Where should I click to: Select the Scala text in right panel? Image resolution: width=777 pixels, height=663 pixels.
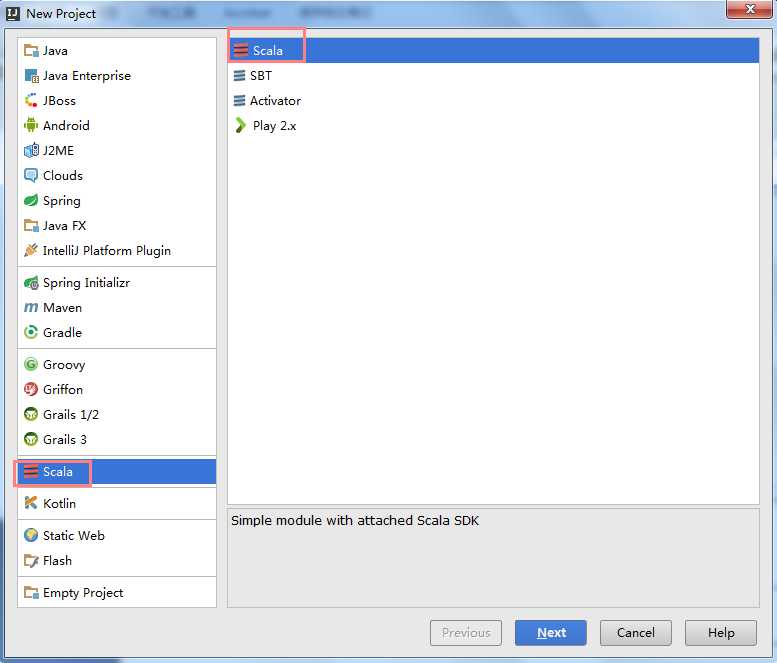pyautogui.click(x=268, y=51)
